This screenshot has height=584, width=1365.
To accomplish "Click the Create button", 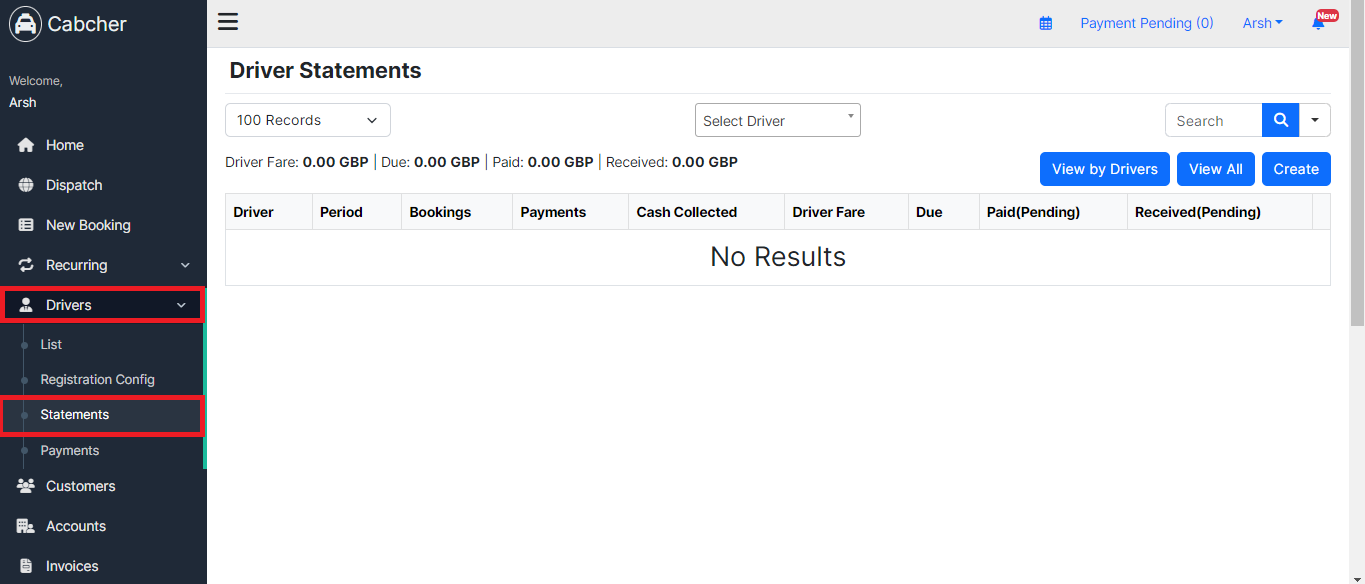I will pyautogui.click(x=1296, y=169).
